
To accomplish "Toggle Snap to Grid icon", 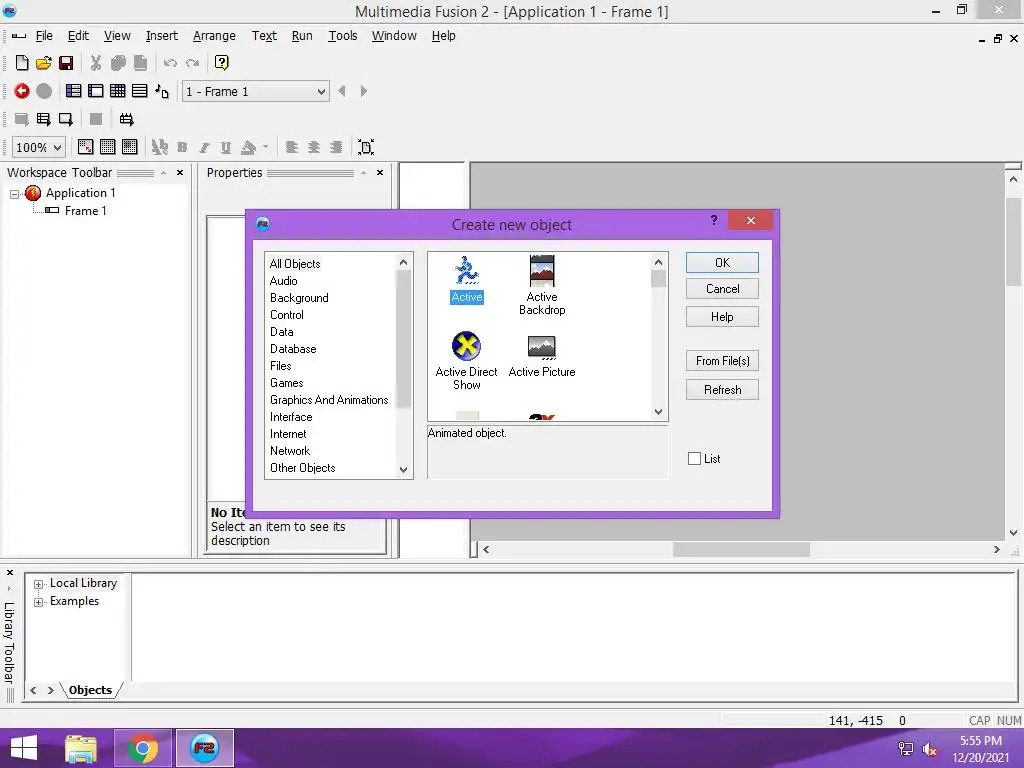I will pyautogui.click(x=129, y=147).
